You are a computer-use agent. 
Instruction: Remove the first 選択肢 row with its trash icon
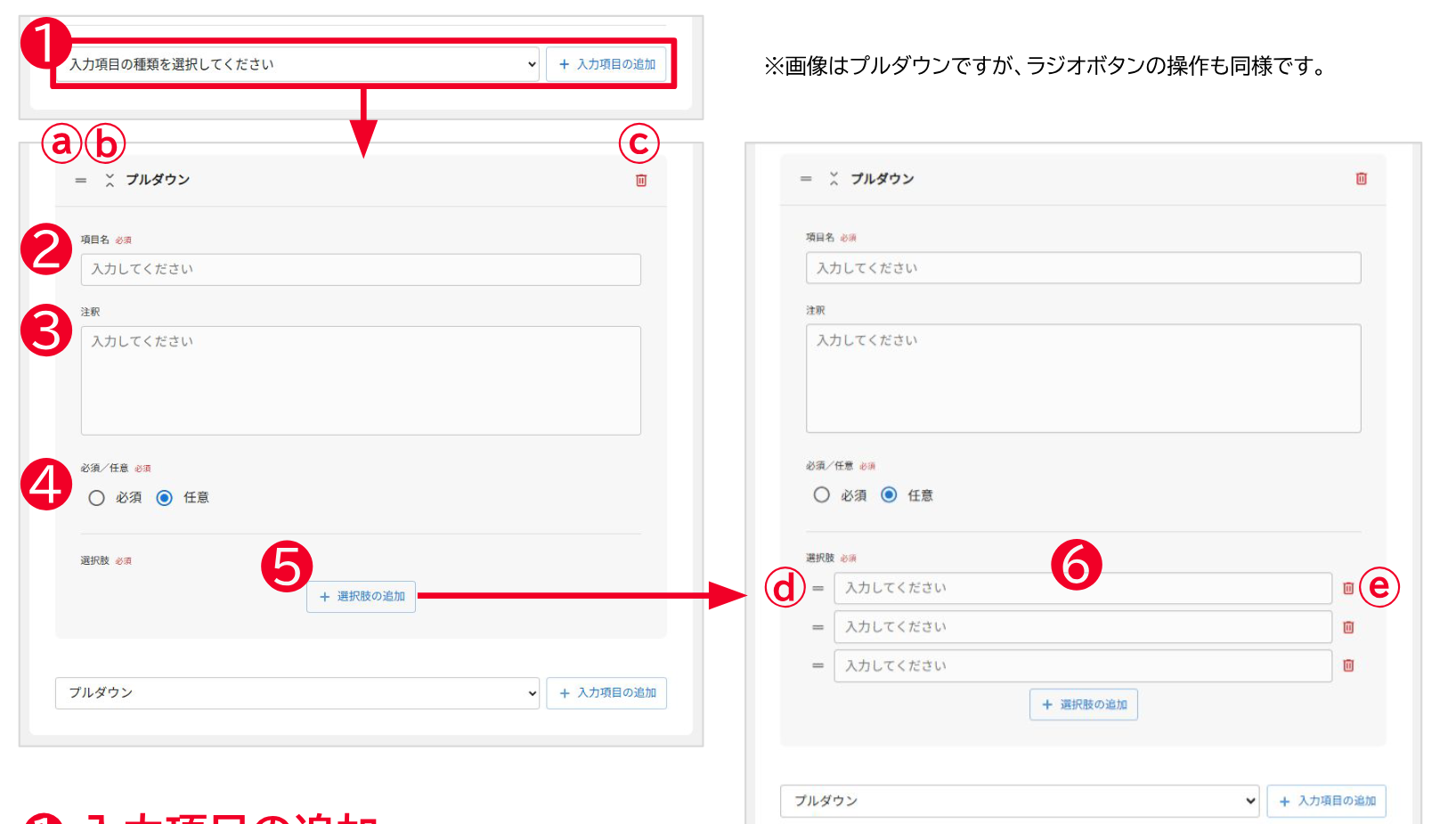1348,588
